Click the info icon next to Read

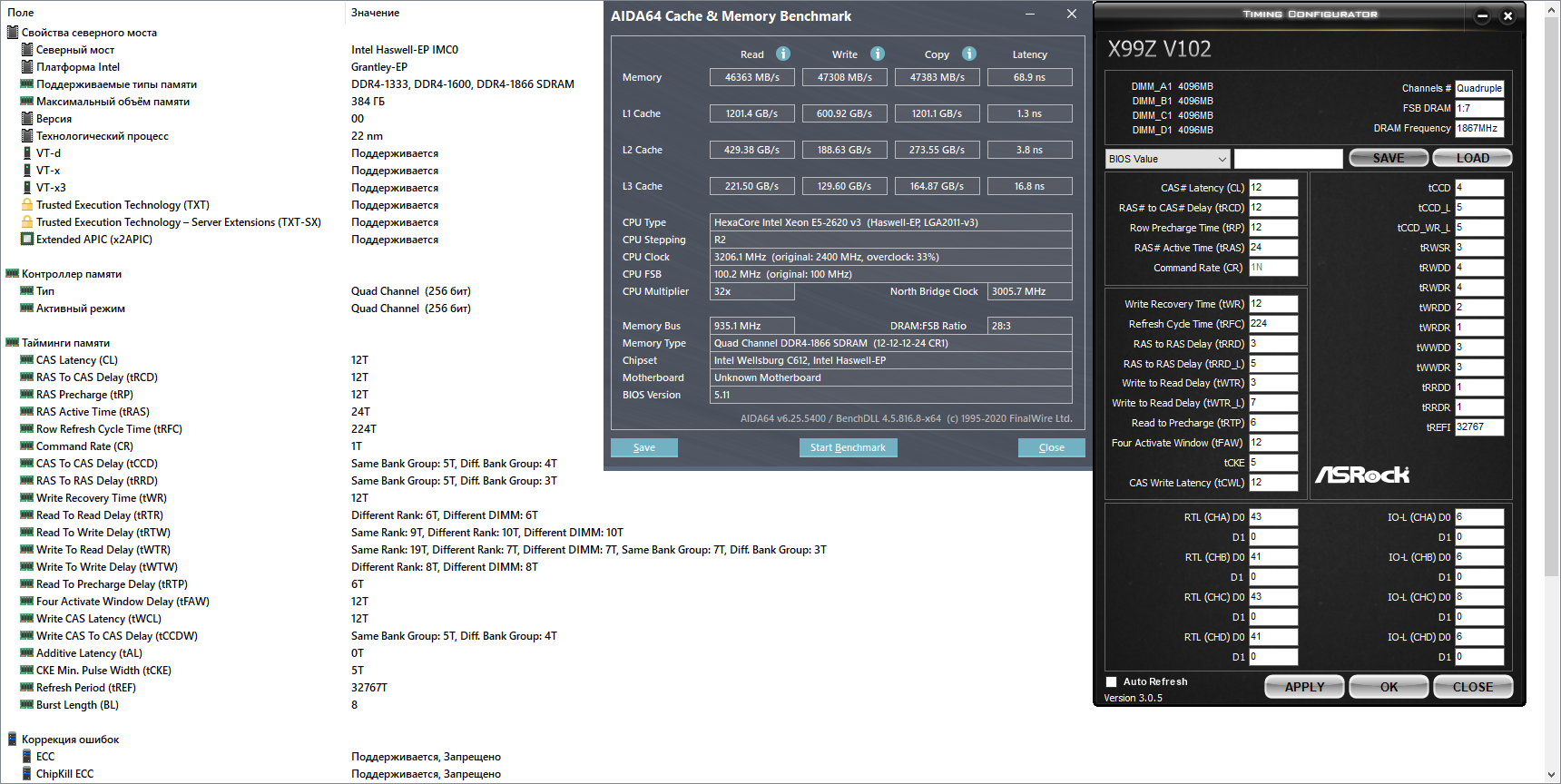point(783,54)
